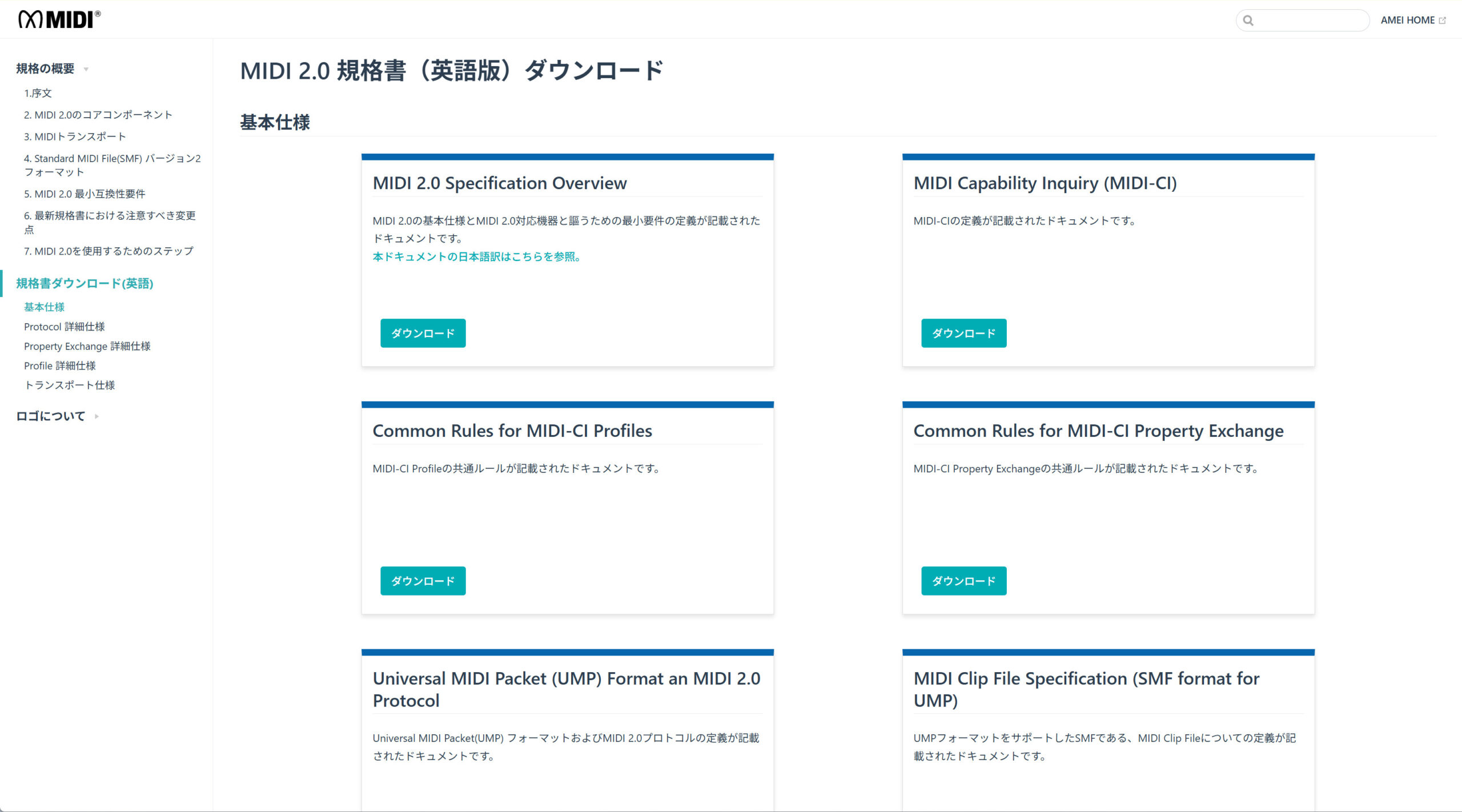Open the 規格の概要 sidebar heading
The height and width of the screenshot is (812, 1462).
45,69
